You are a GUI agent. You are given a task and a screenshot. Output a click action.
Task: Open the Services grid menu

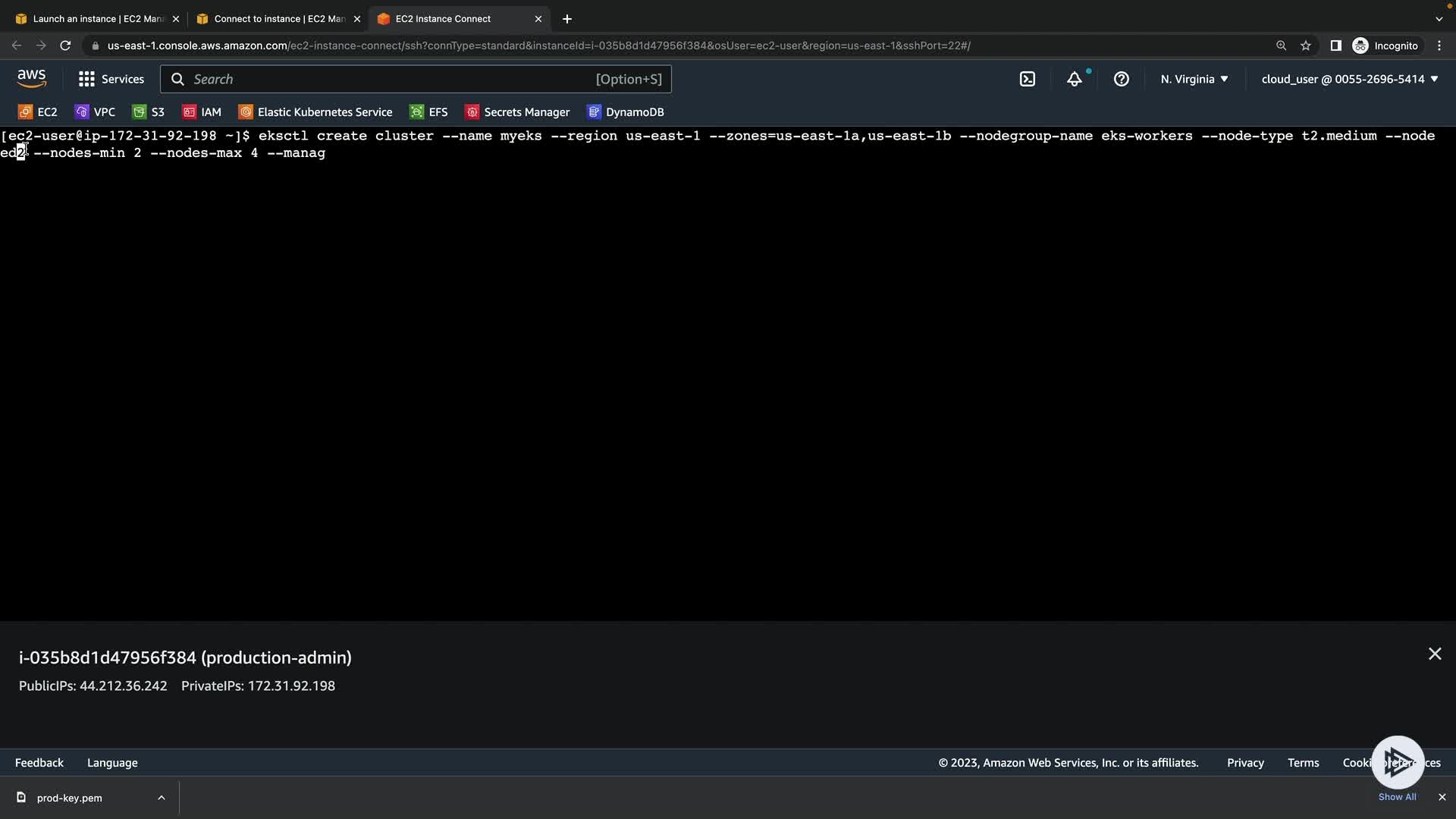(111, 79)
